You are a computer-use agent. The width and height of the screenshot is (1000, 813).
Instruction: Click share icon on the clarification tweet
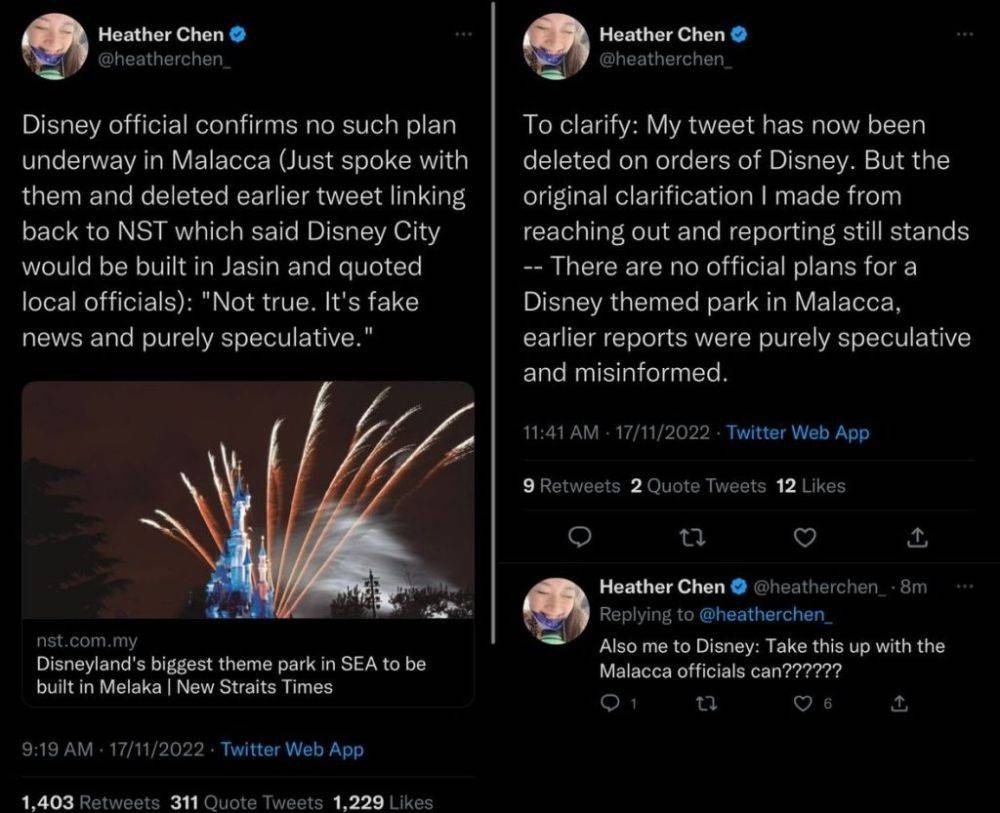(x=914, y=538)
